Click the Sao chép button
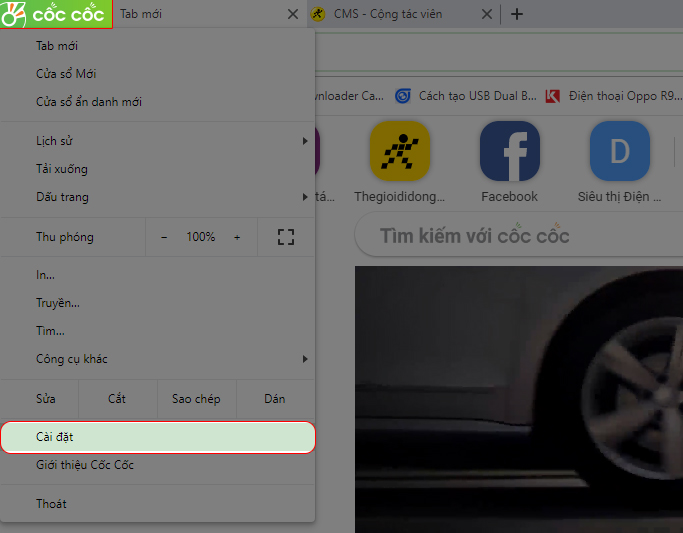The height and width of the screenshot is (533, 683). tap(196, 398)
